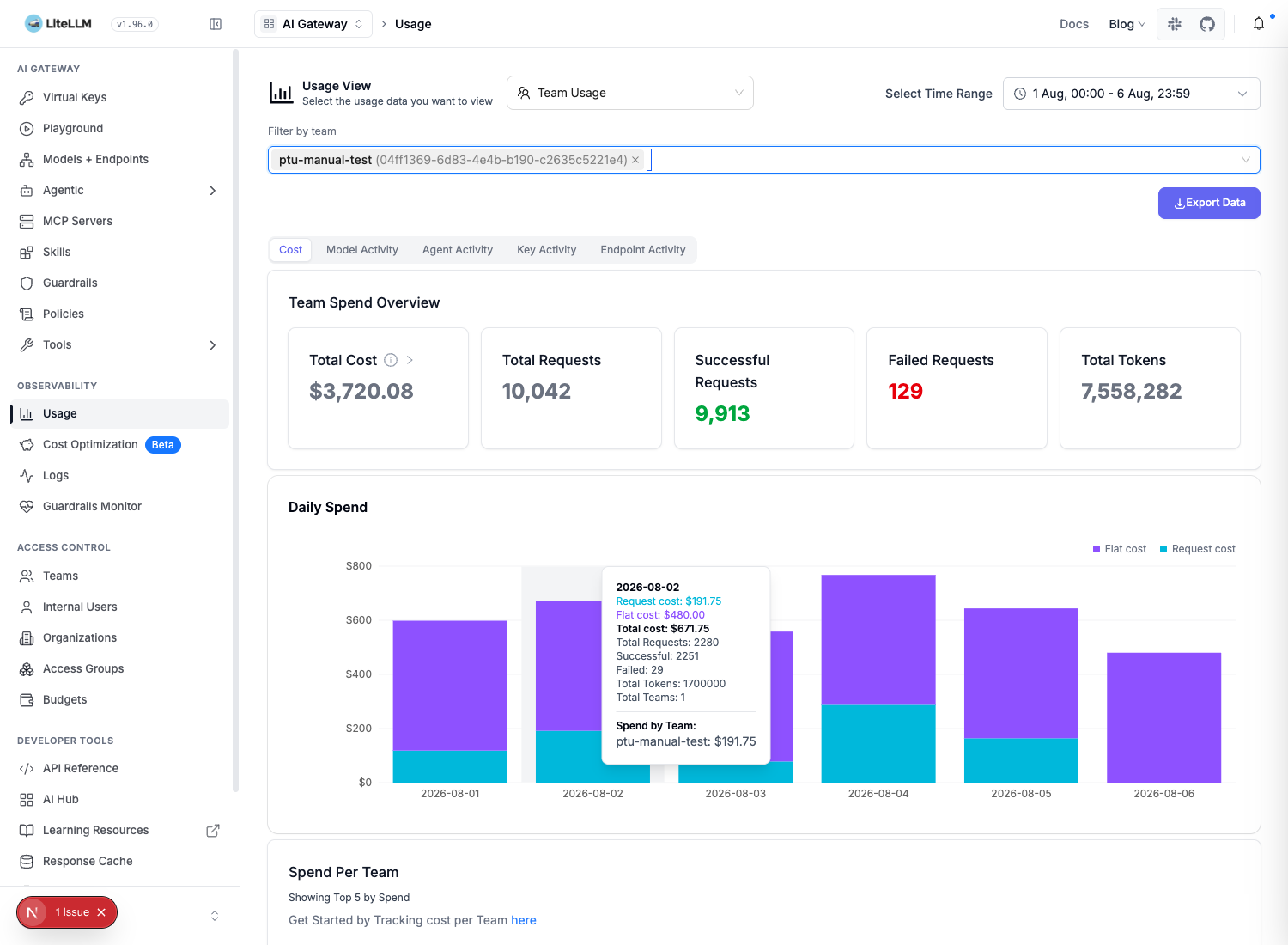Follow the "here" team tracking link
The image size is (1288, 945).
pos(524,920)
